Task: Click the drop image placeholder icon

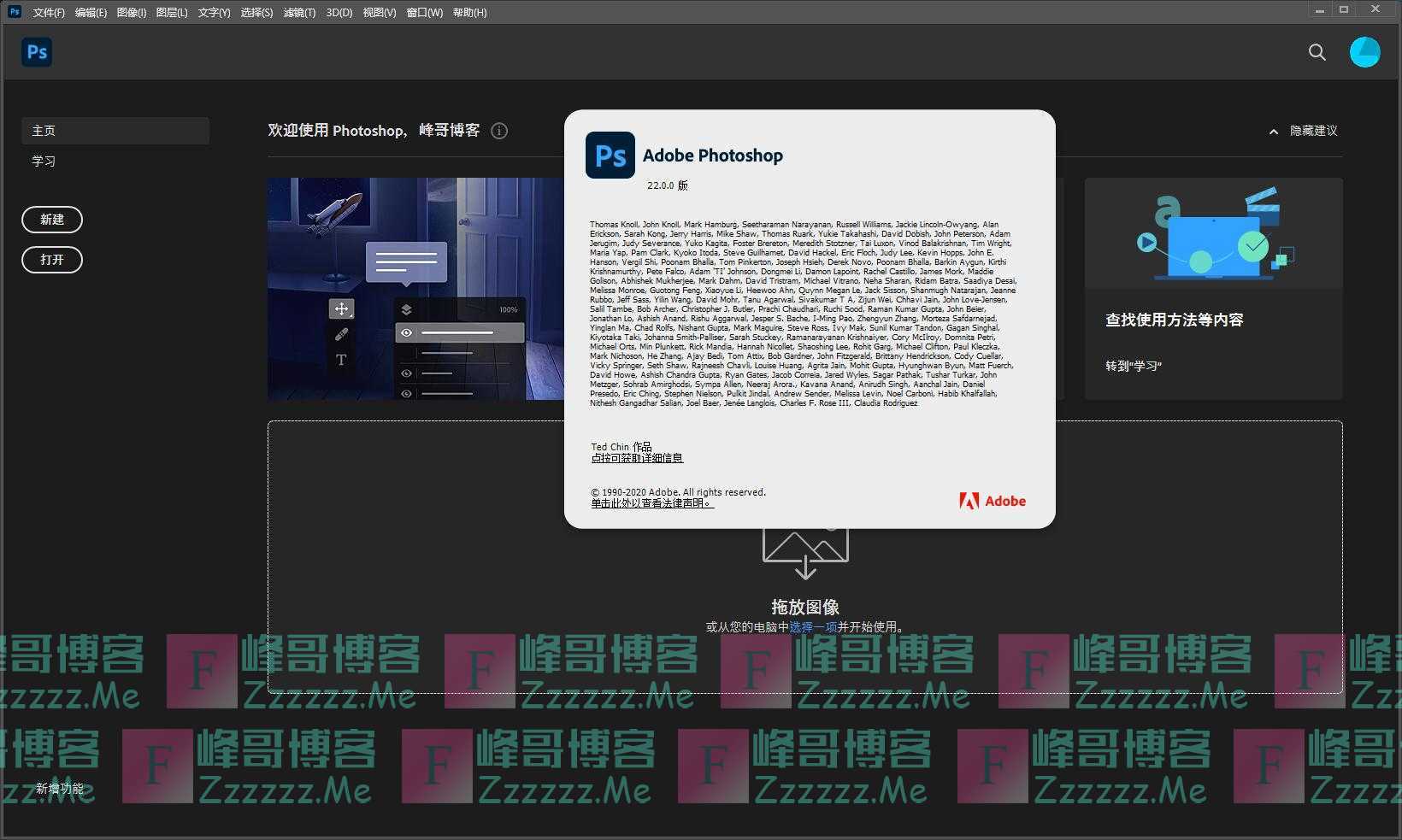Action: coord(805,553)
